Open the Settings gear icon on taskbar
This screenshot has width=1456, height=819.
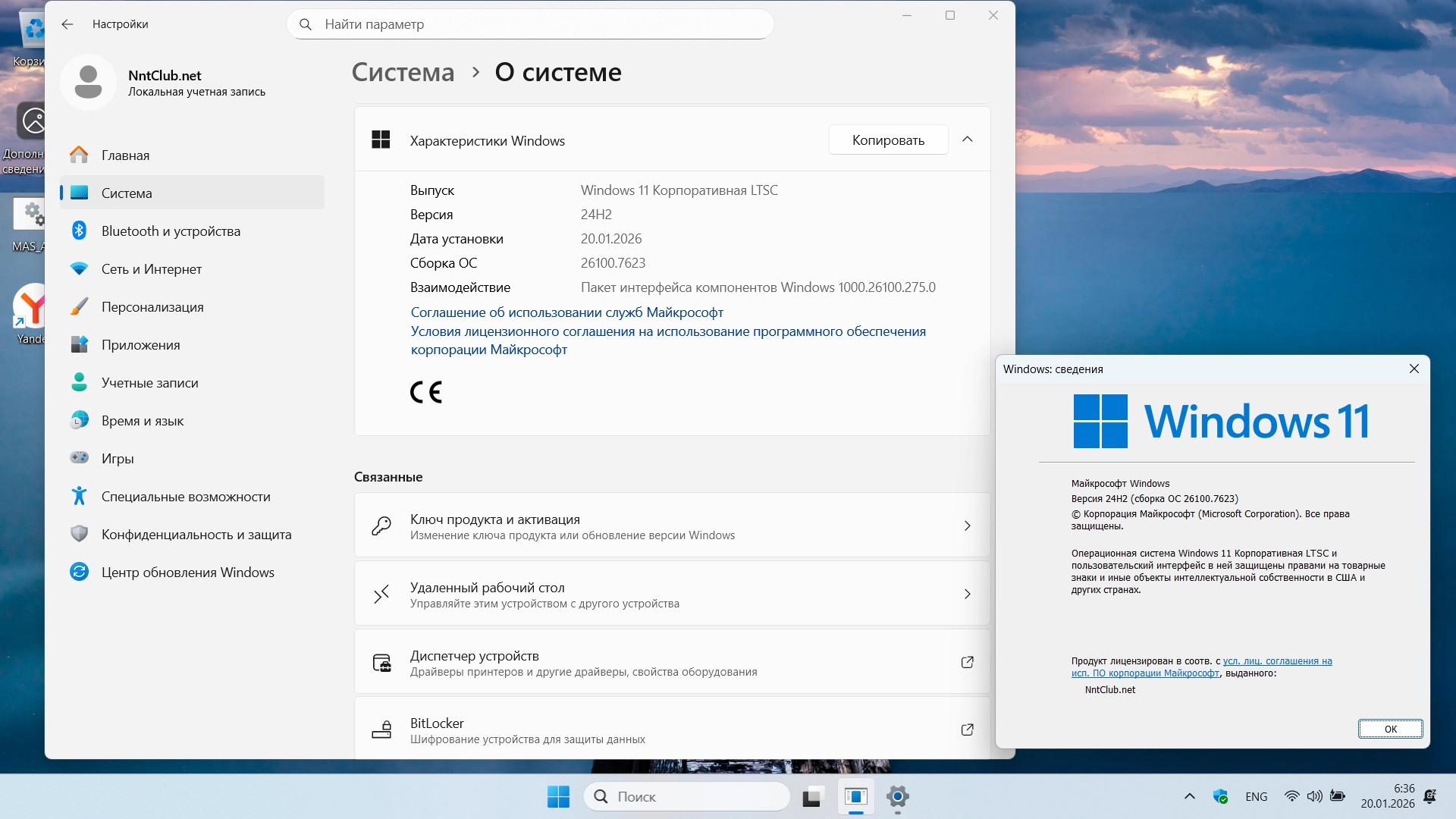point(897,796)
